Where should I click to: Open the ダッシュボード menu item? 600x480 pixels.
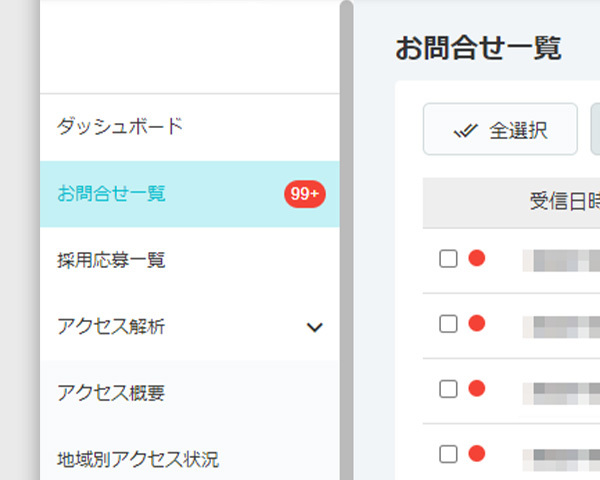(190, 127)
